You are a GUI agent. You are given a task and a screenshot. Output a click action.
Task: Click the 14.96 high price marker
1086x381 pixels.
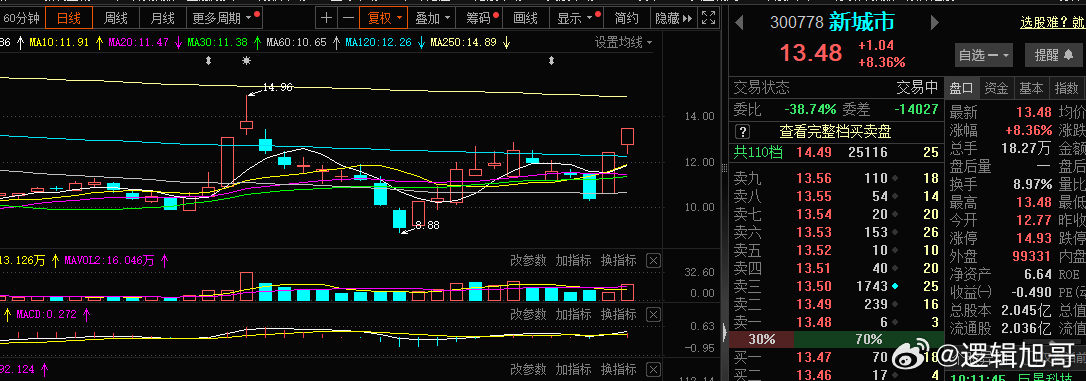click(277, 87)
